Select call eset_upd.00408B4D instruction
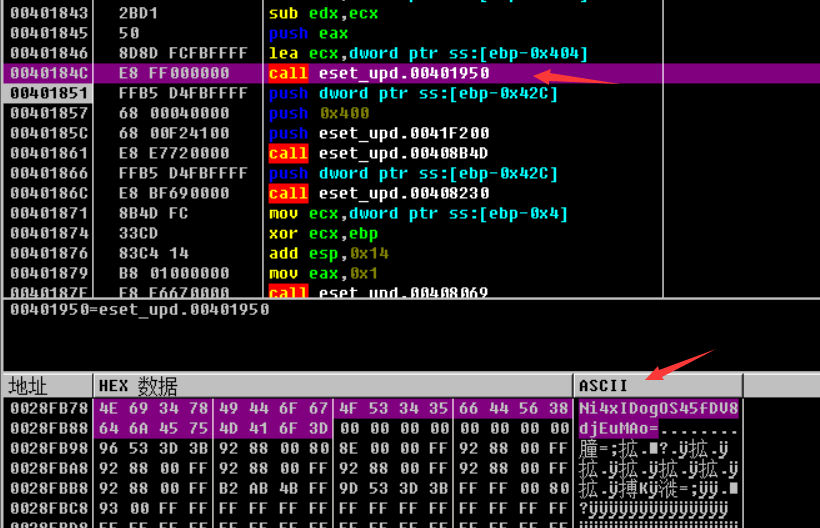Viewport: 820px width, 528px height. pos(379,153)
